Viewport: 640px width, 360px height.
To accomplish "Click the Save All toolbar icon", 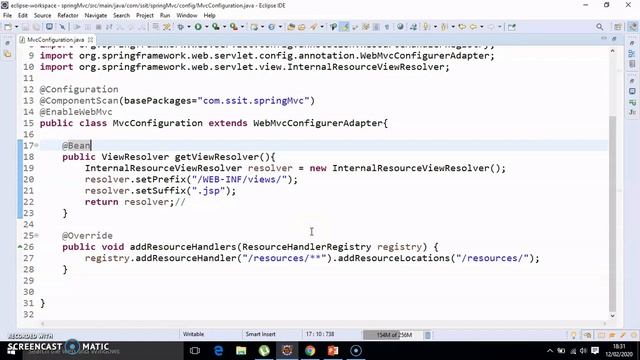I will point(36,27).
